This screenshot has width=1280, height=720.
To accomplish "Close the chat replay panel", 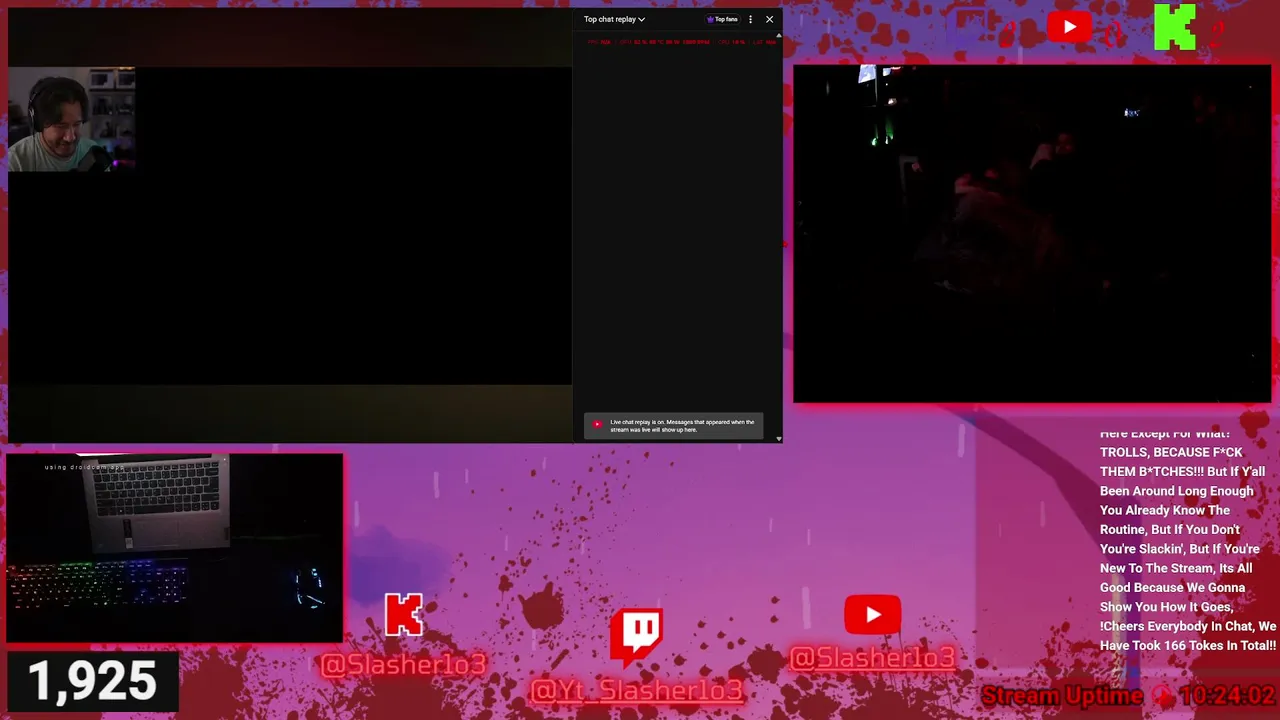I will (x=769, y=19).
